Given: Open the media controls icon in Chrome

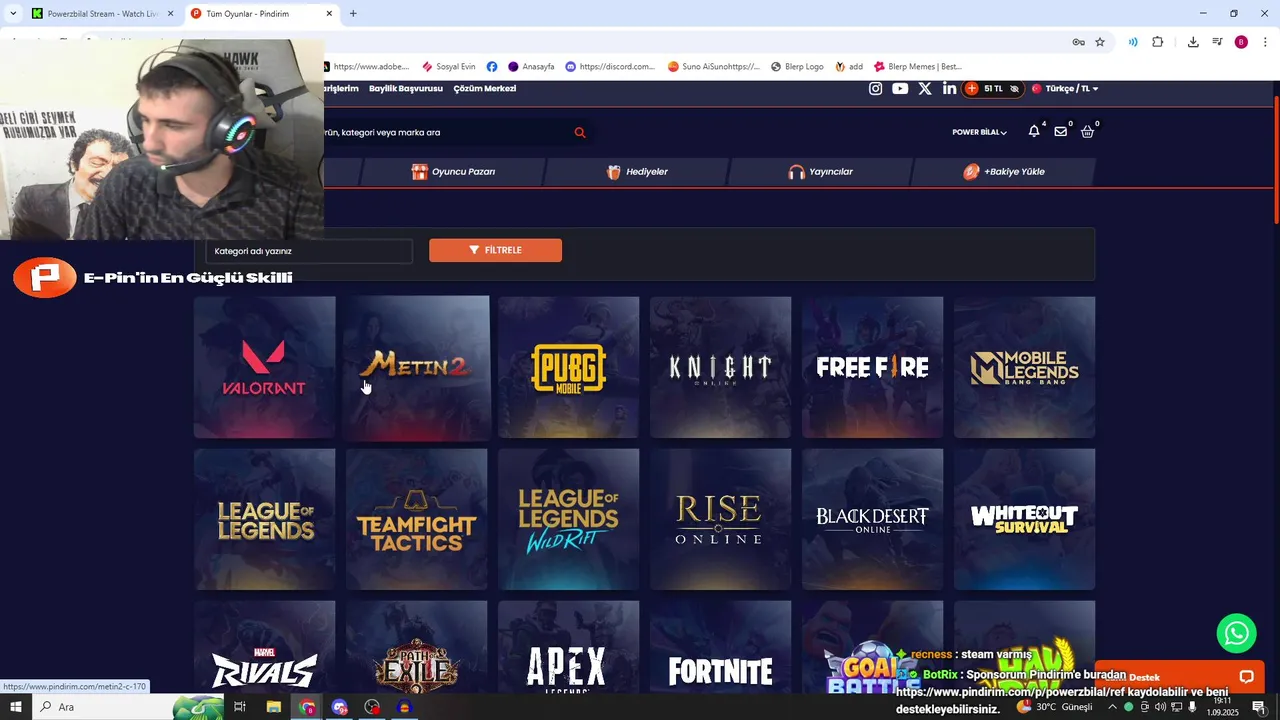Looking at the screenshot, I should (x=1217, y=42).
